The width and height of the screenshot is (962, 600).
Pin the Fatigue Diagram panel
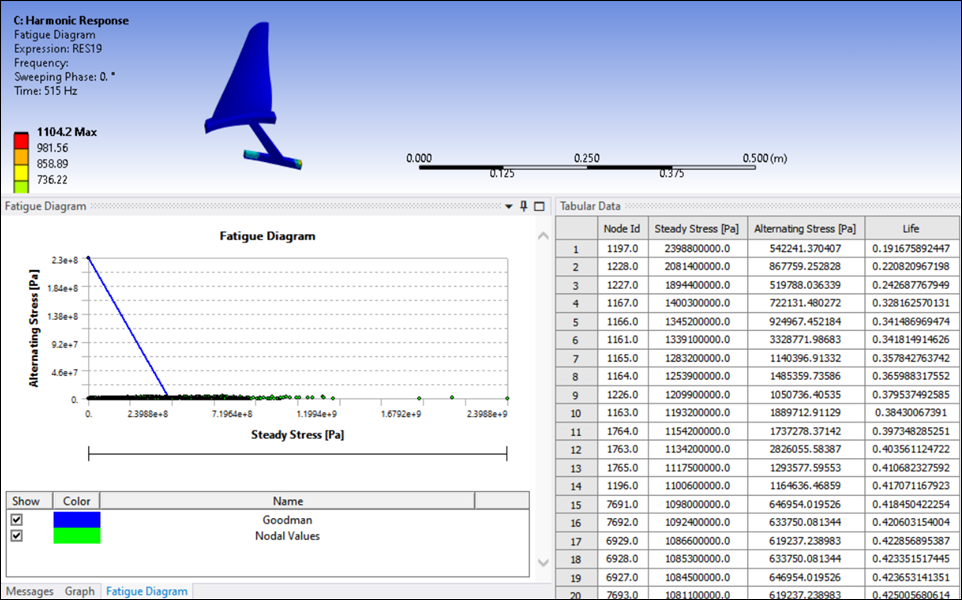coord(523,206)
